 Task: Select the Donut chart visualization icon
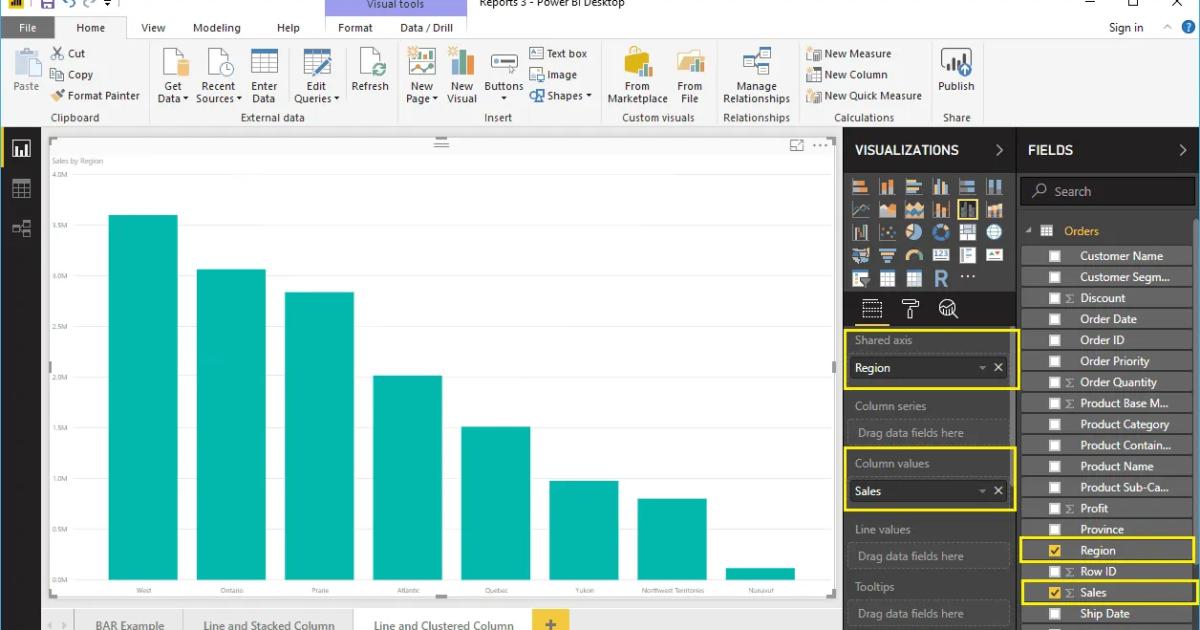click(940, 232)
